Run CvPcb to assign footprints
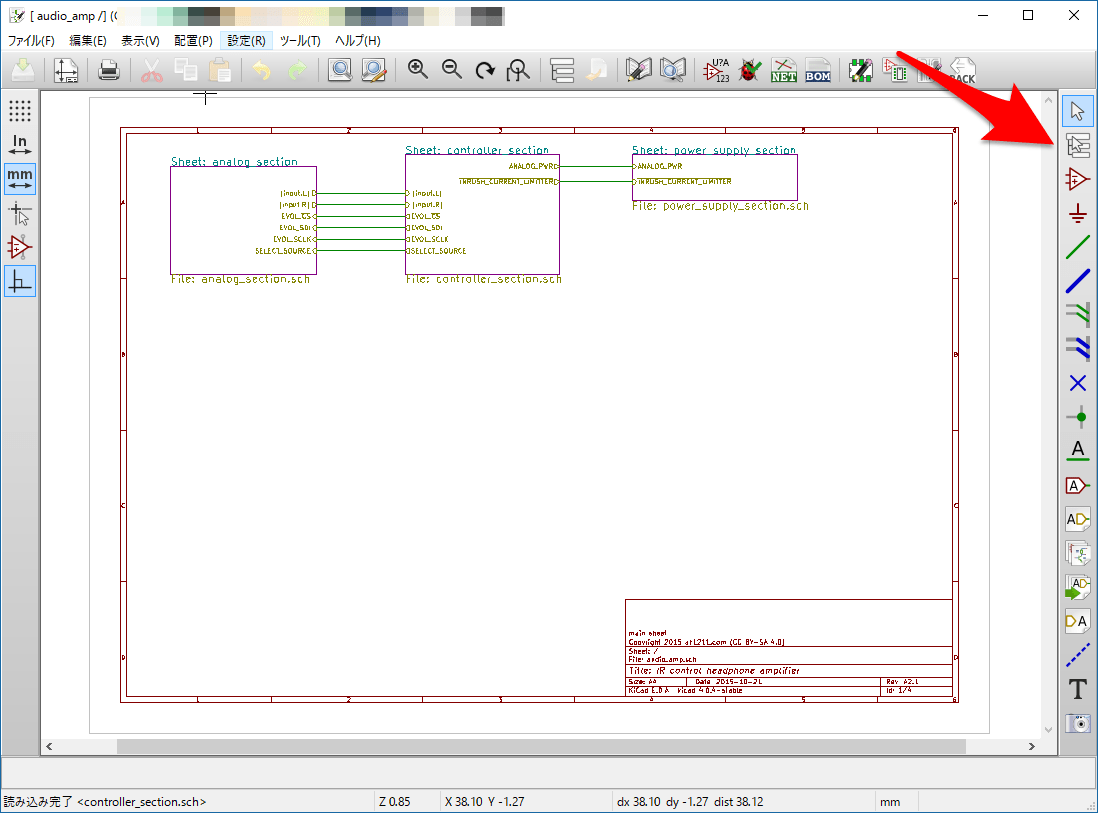Viewport: 1098px width, 813px height. click(895, 70)
